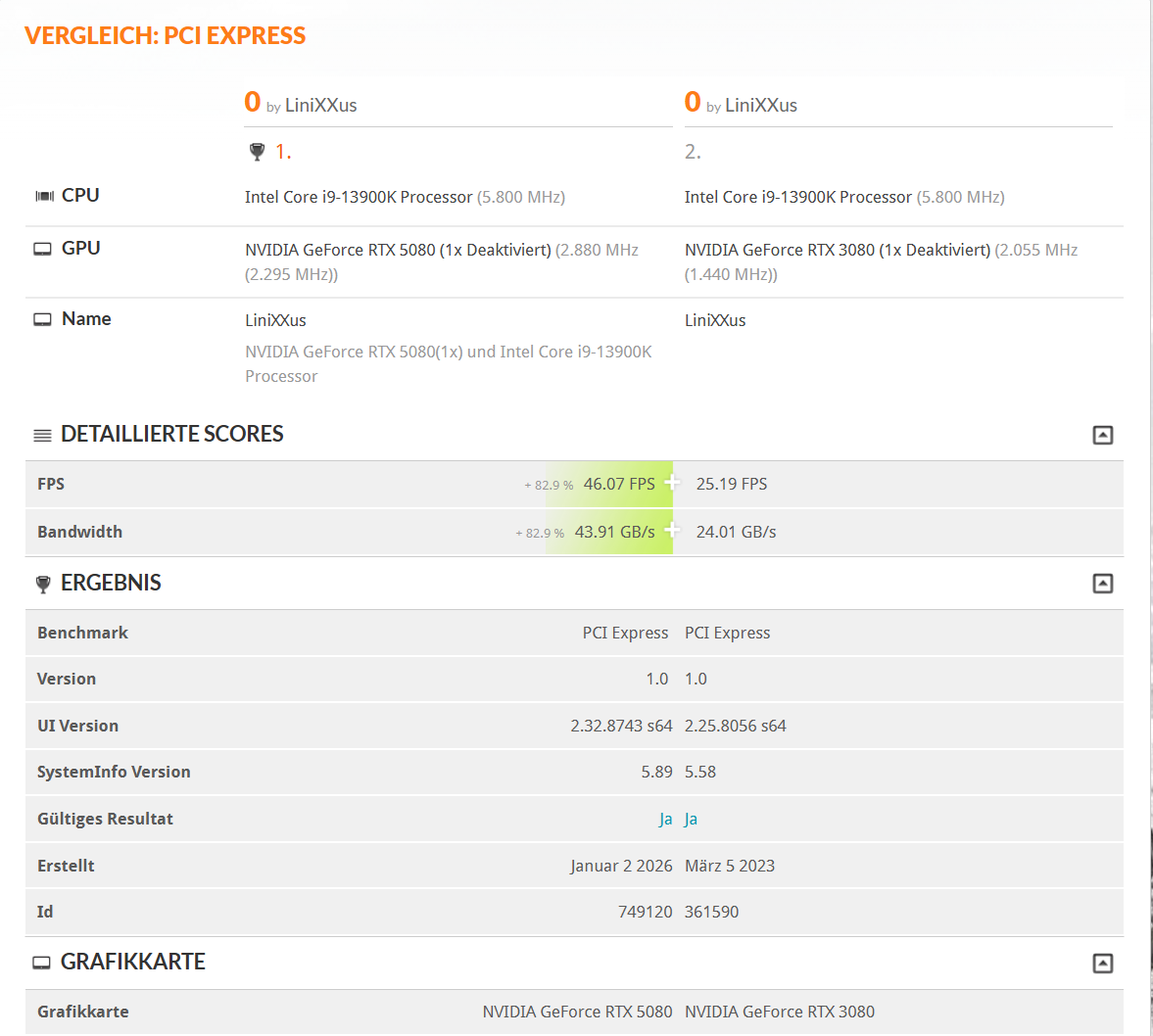This screenshot has width=1153, height=1036.
Task: Click the März 5 2023 creation date
Action: point(730,867)
